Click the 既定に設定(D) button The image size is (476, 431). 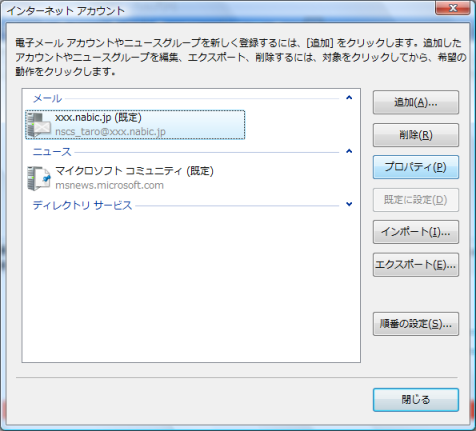pyautogui.click(x=416, y=200)
